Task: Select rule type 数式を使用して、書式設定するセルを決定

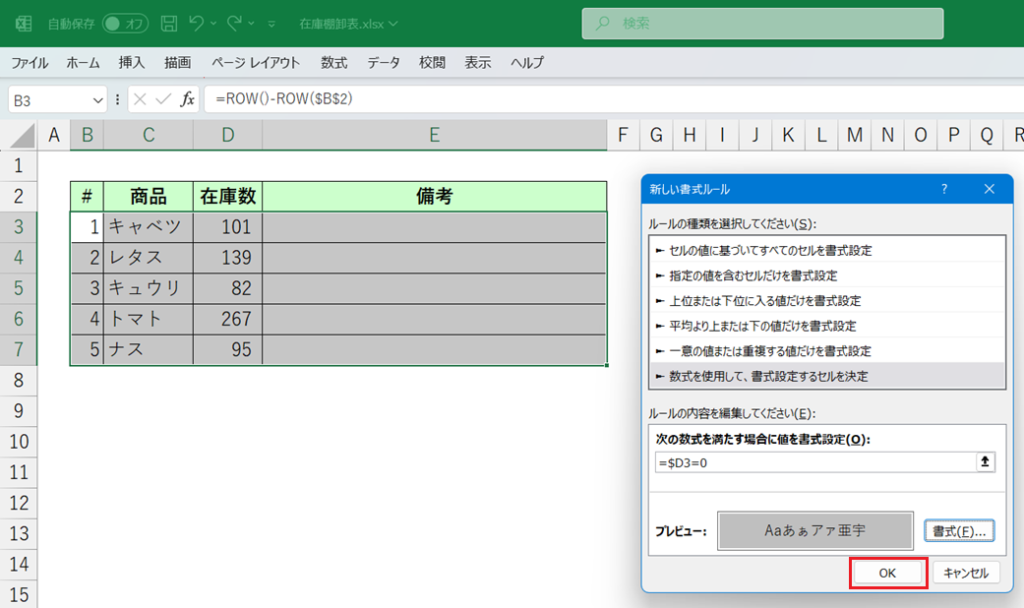Action: click(827, 376)
